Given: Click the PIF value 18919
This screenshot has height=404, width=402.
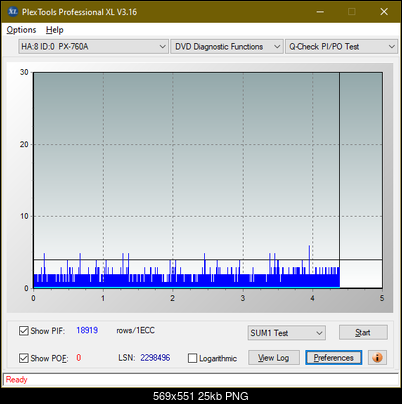Looking at the screenshot, I should pyautogui.click(x=87, y=330).
